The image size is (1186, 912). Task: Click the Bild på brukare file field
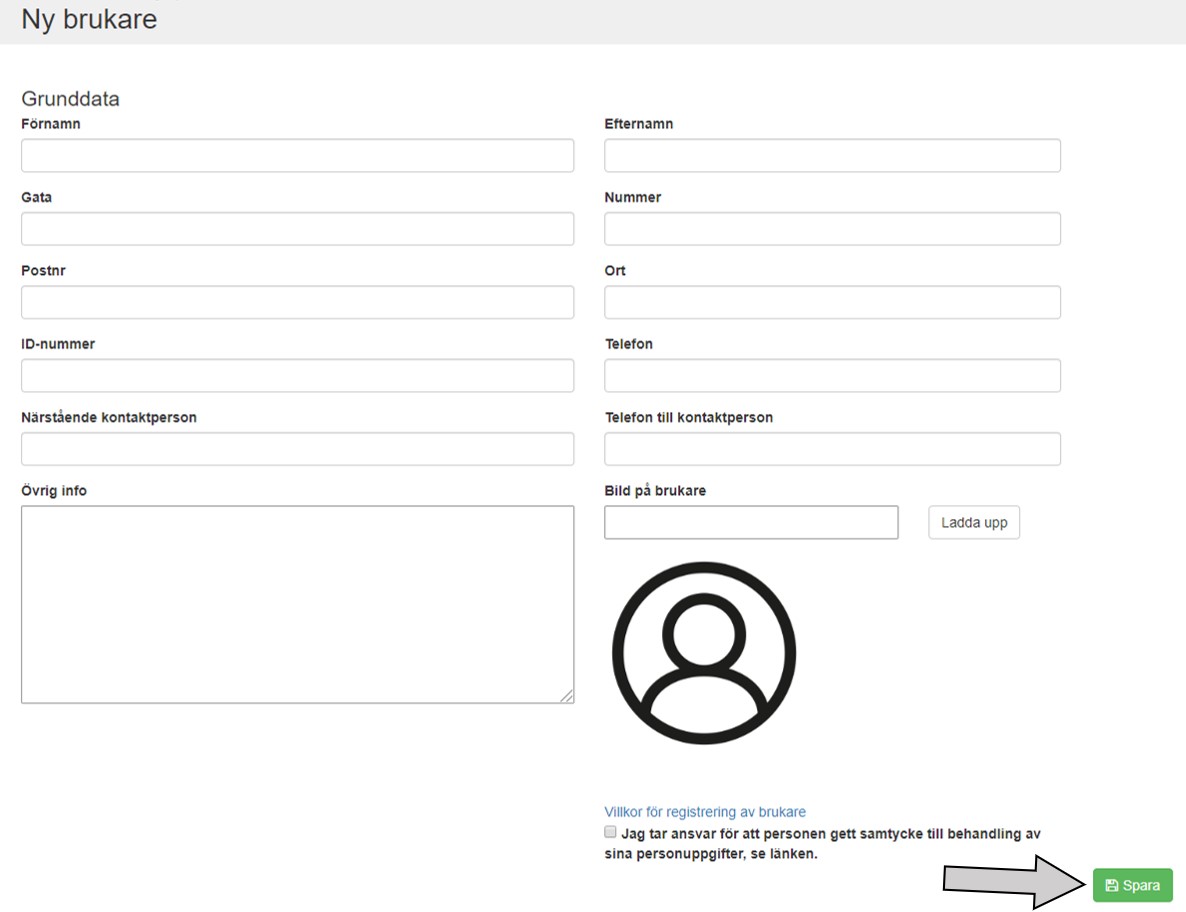[x=751, y=522]
